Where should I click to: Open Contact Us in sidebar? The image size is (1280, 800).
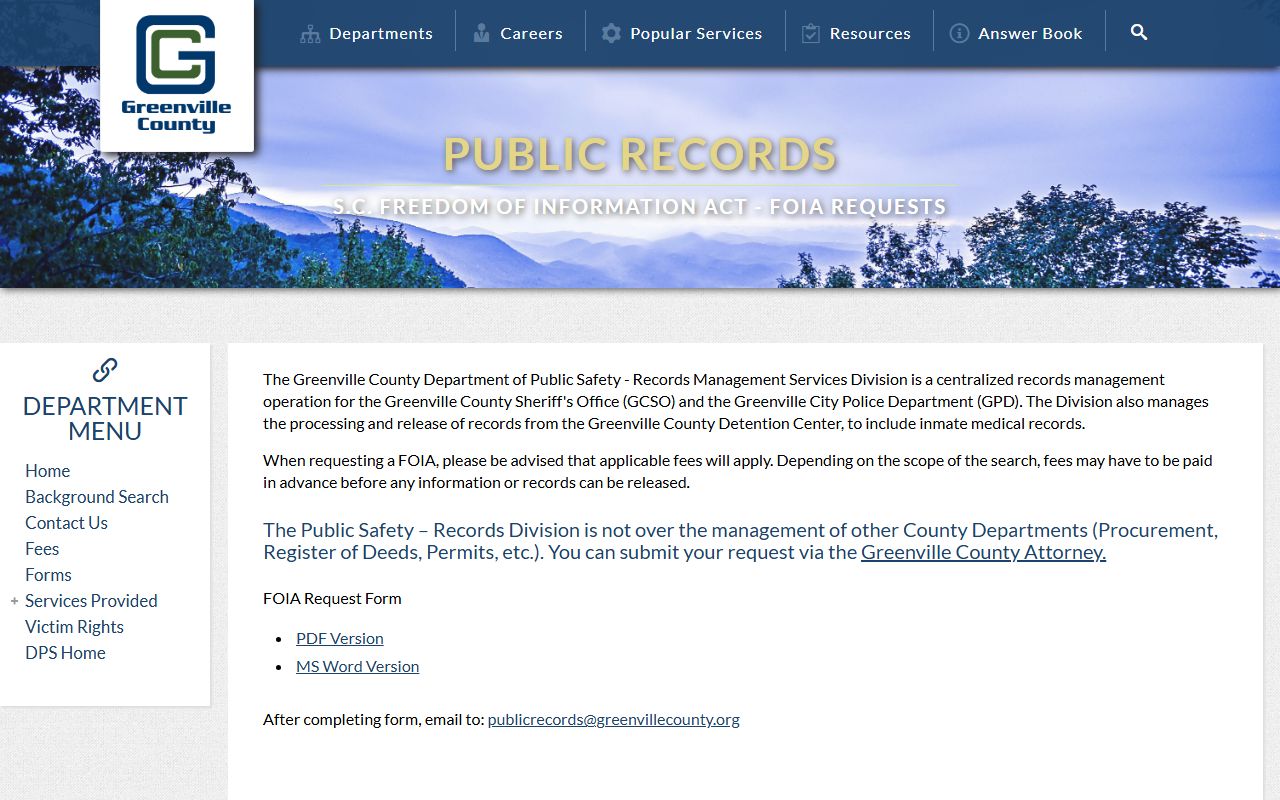point(66,523)
